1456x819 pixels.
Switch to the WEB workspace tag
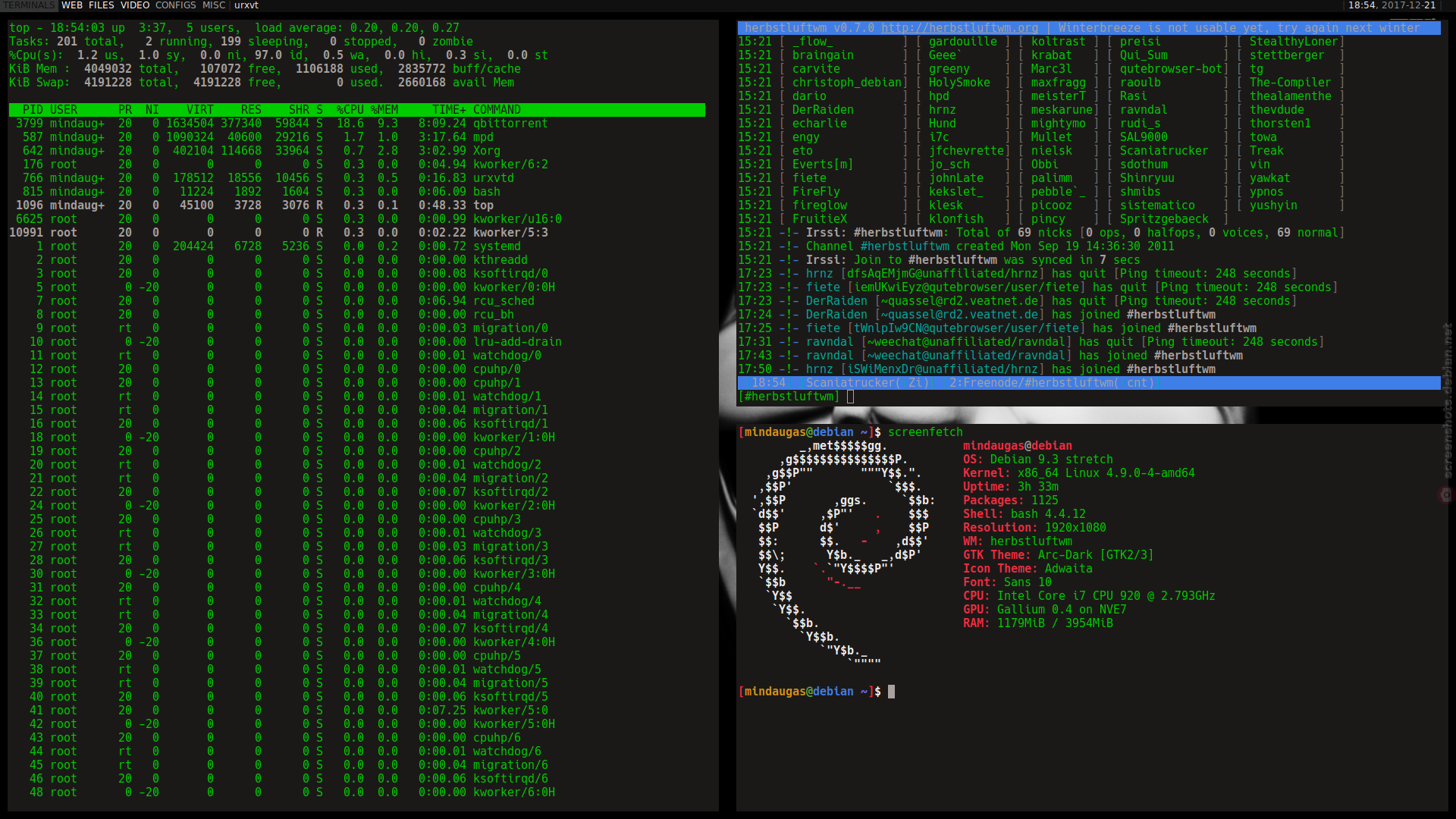point(72,5)
